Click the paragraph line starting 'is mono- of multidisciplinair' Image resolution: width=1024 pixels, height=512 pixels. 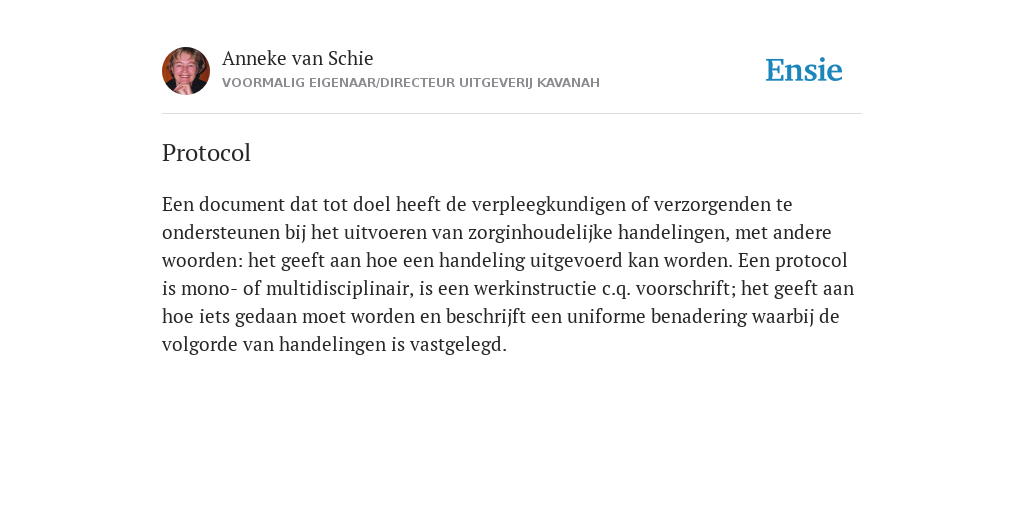(508, 289)
